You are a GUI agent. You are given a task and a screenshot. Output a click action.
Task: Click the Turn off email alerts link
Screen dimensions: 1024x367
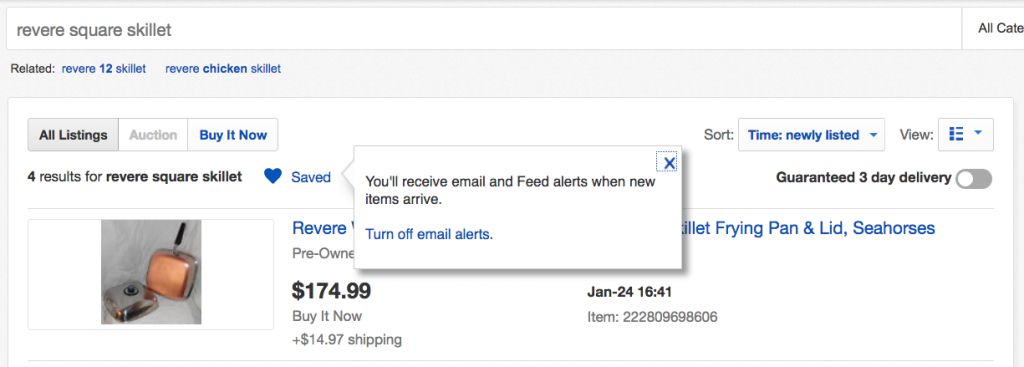[x=429, y=234]
